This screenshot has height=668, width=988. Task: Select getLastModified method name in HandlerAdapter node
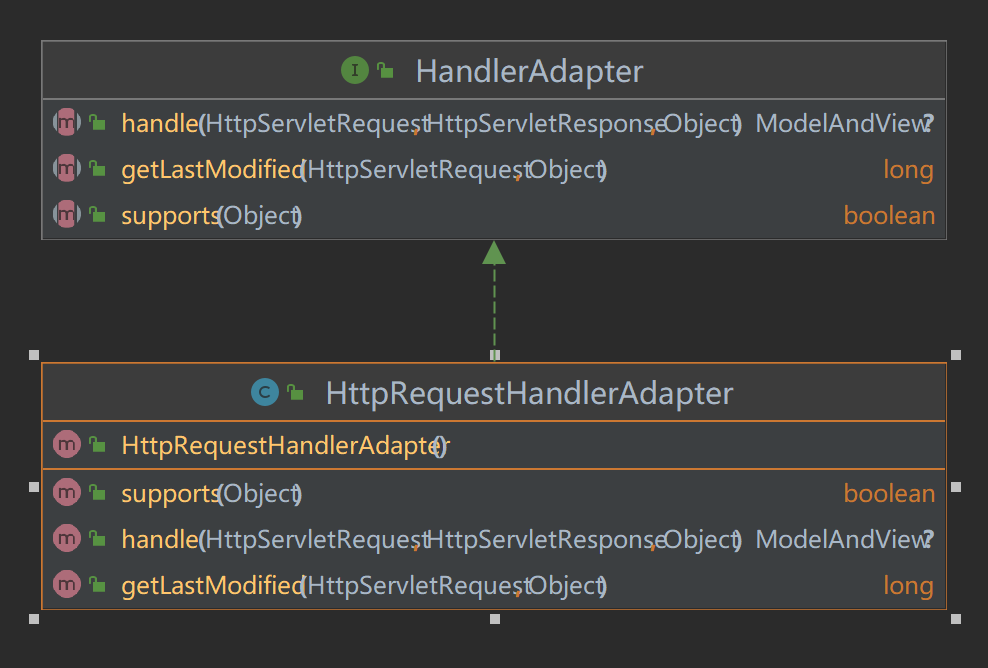click(211, 170)
